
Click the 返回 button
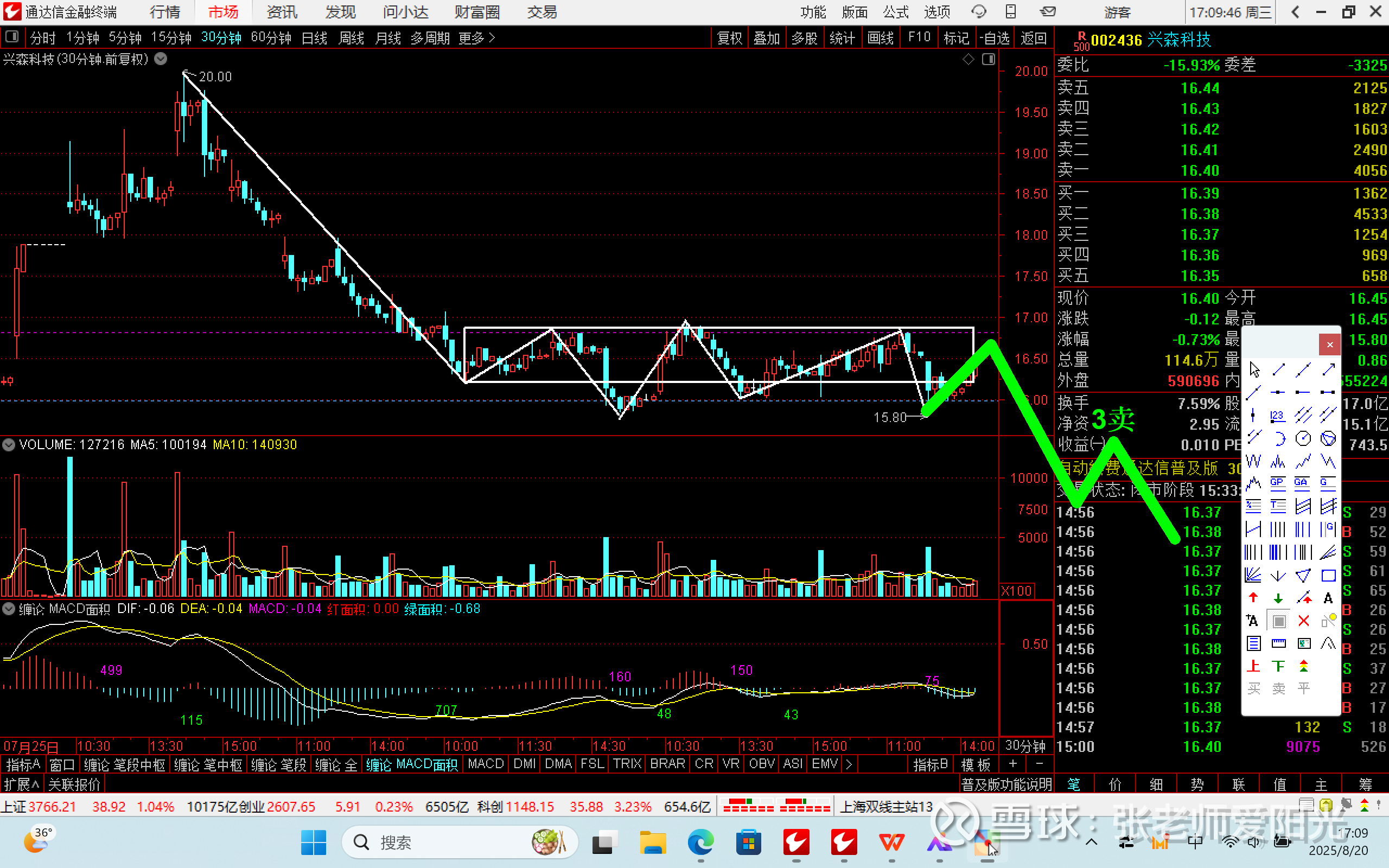[x=1034, y=38]
